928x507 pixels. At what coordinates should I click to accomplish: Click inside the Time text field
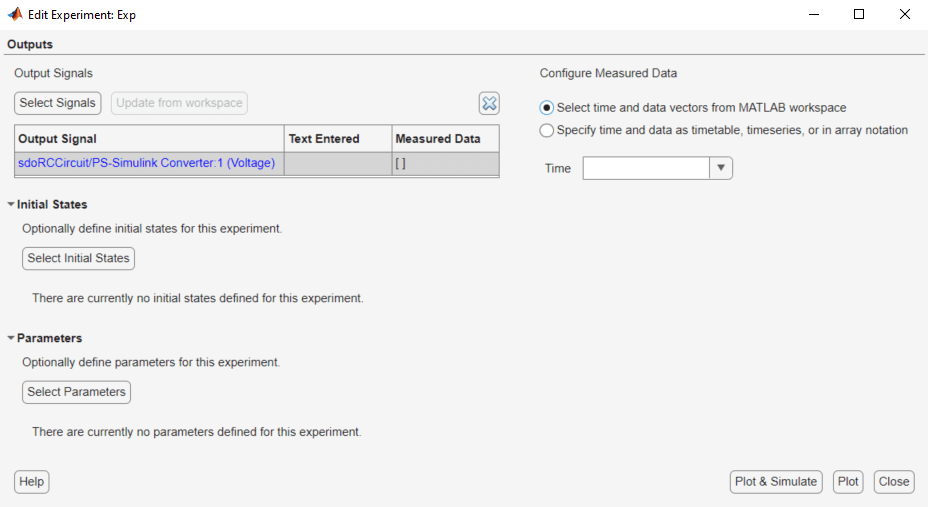pyautogui.click(x=646, y=168)
